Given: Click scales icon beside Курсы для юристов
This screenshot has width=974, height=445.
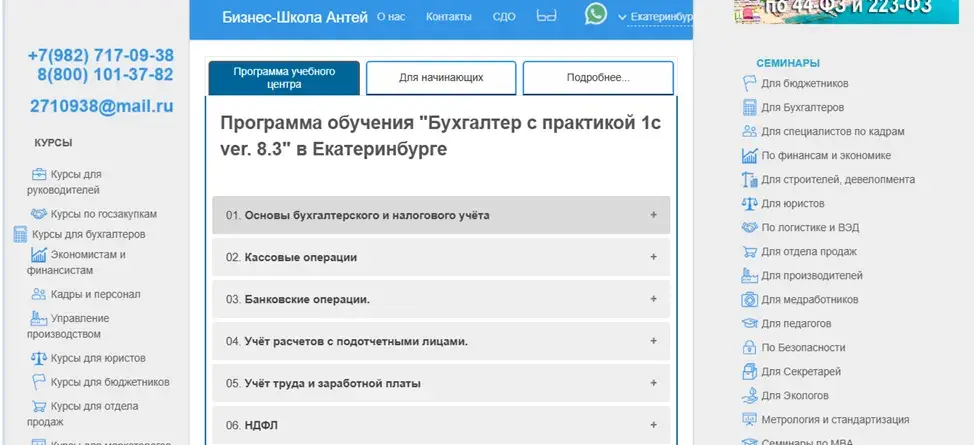Looking at the screenshot, I should [x=39, y=358].
